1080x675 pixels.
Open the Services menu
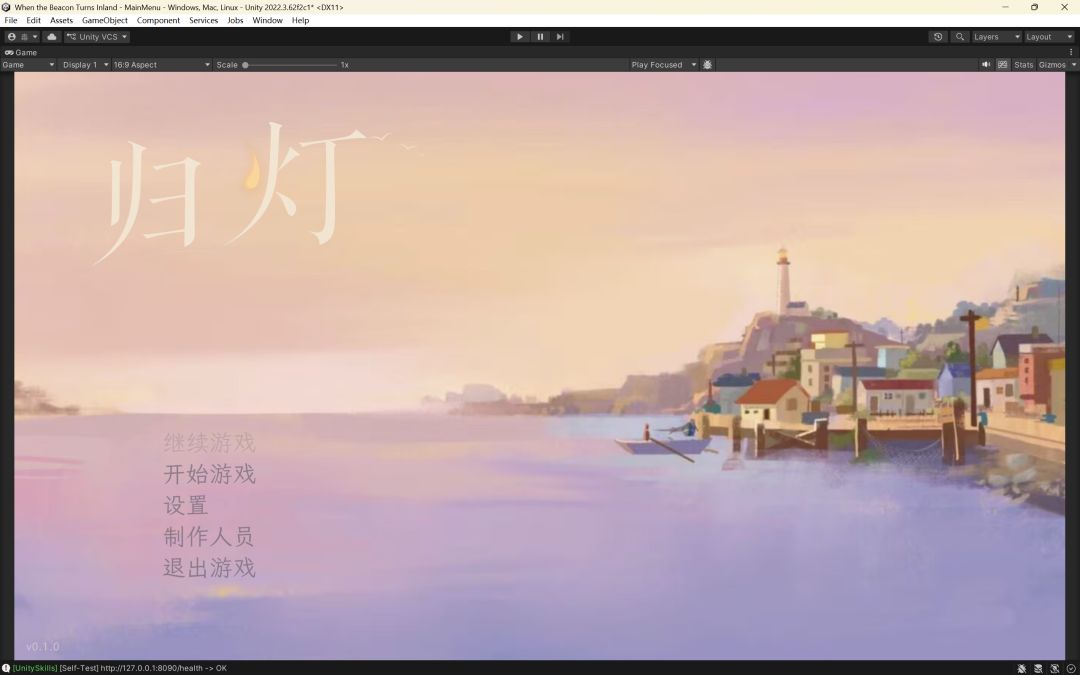(x=204, y=21)
